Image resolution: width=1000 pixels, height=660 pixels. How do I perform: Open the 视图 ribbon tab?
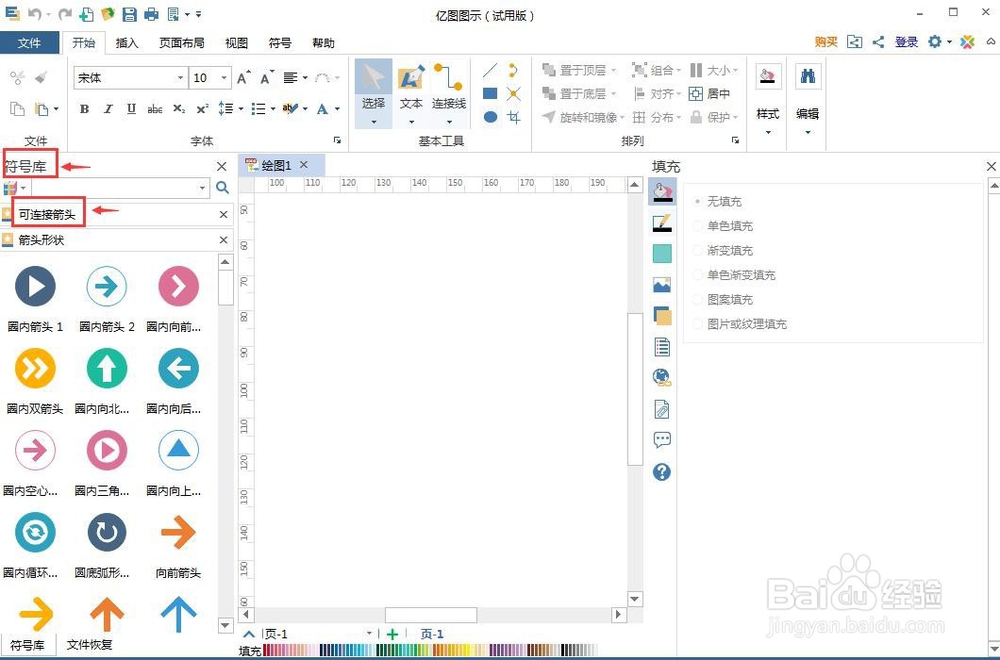[235, 43]
